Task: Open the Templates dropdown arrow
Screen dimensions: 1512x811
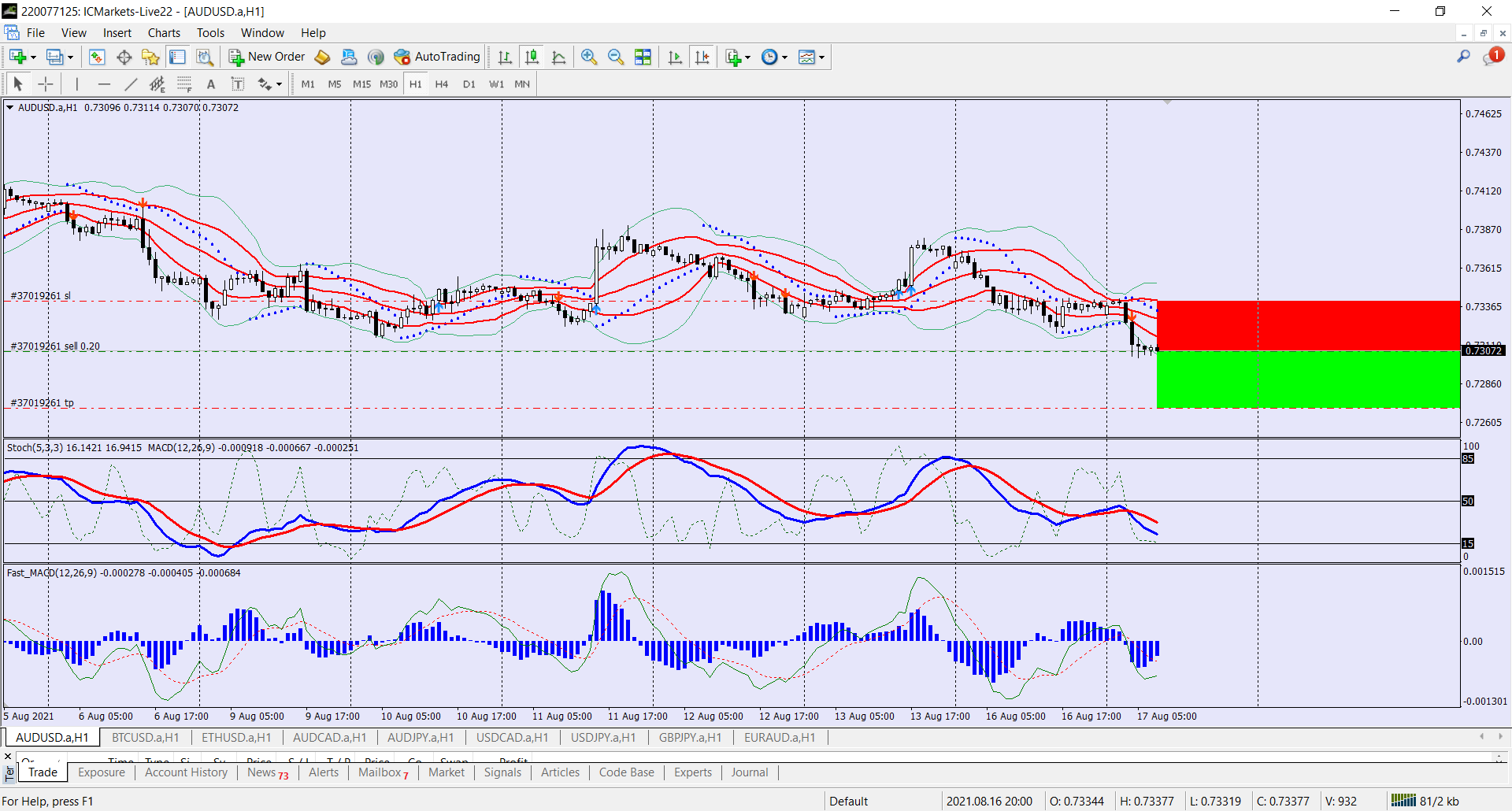Action: coord(821,57)
